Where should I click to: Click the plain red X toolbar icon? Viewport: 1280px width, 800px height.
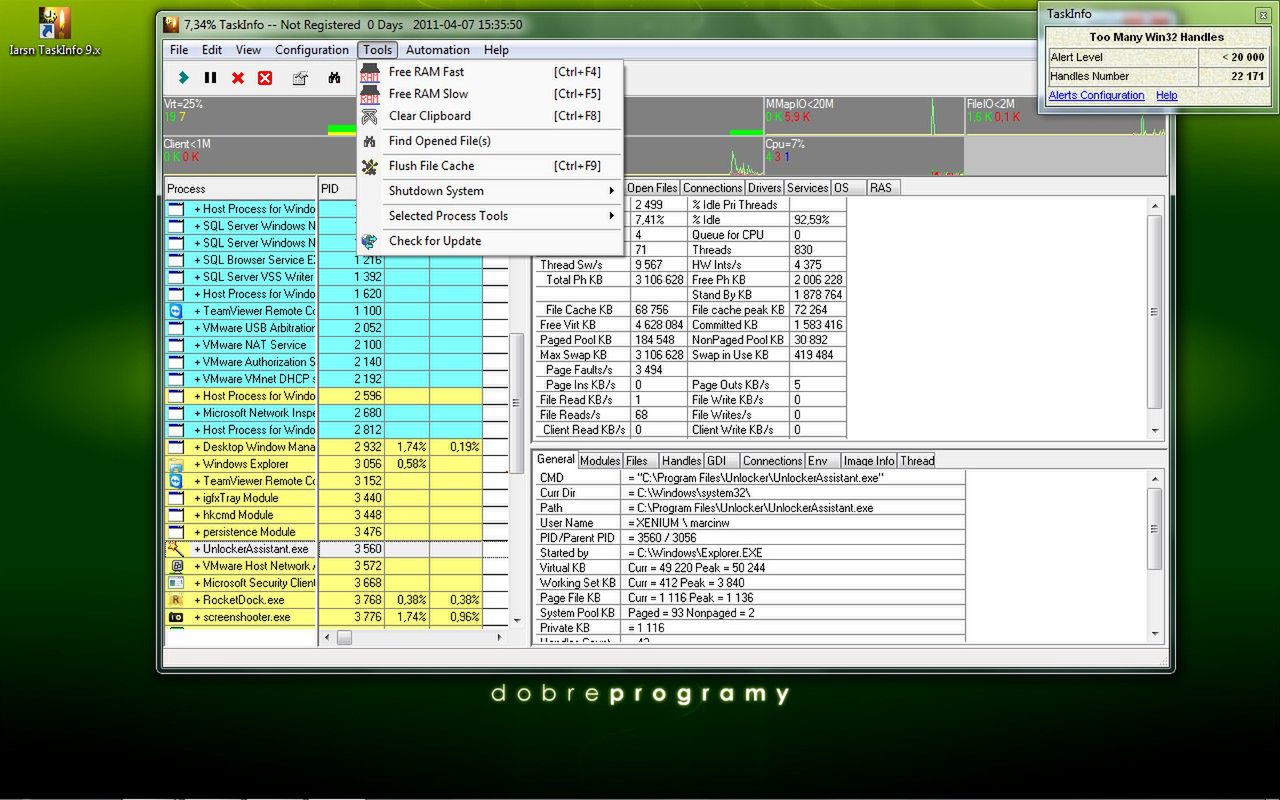click(238, 77)
